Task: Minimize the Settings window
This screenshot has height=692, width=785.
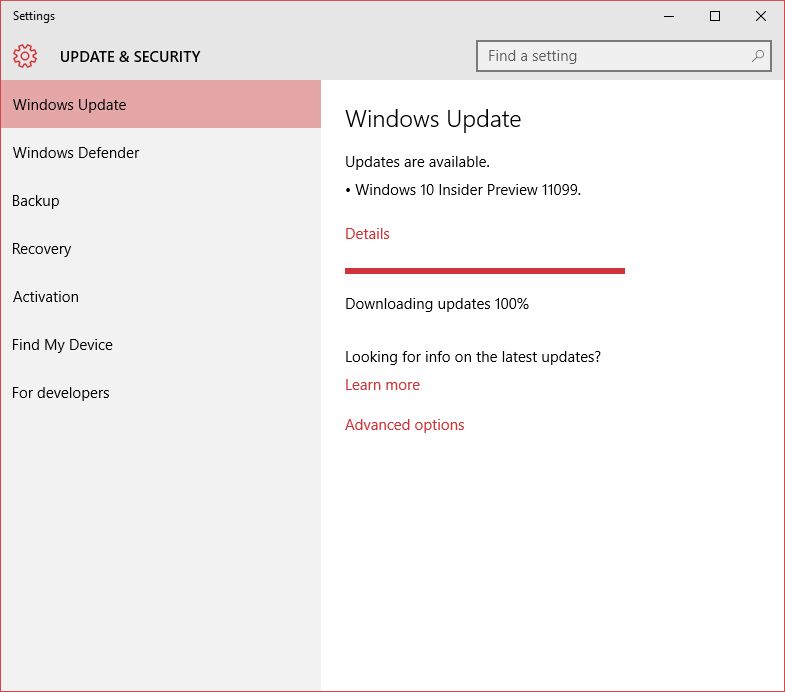Action: click(669, 16)
